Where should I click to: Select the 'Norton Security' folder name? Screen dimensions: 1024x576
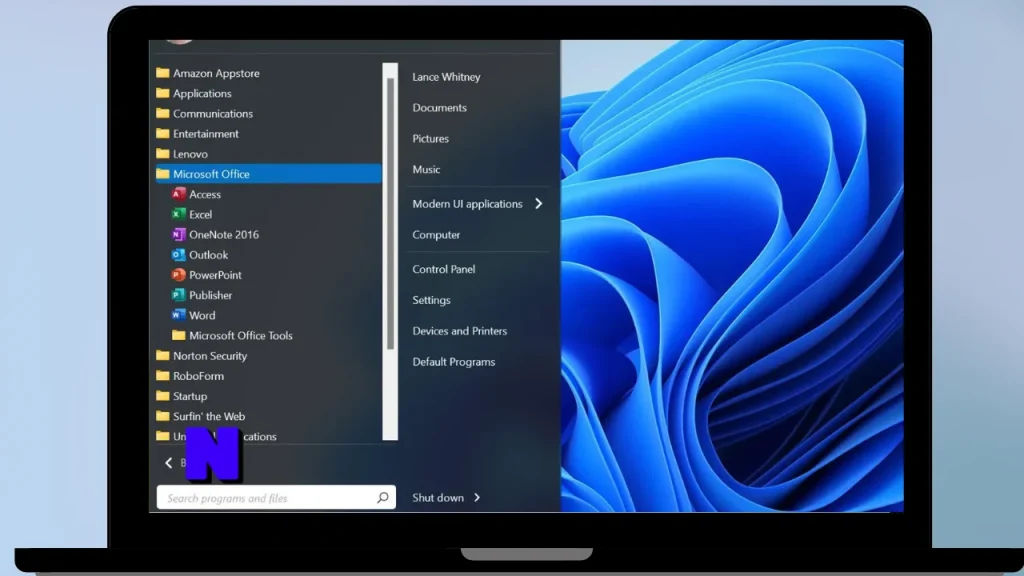pyautogui.click(x=210, y=356)
